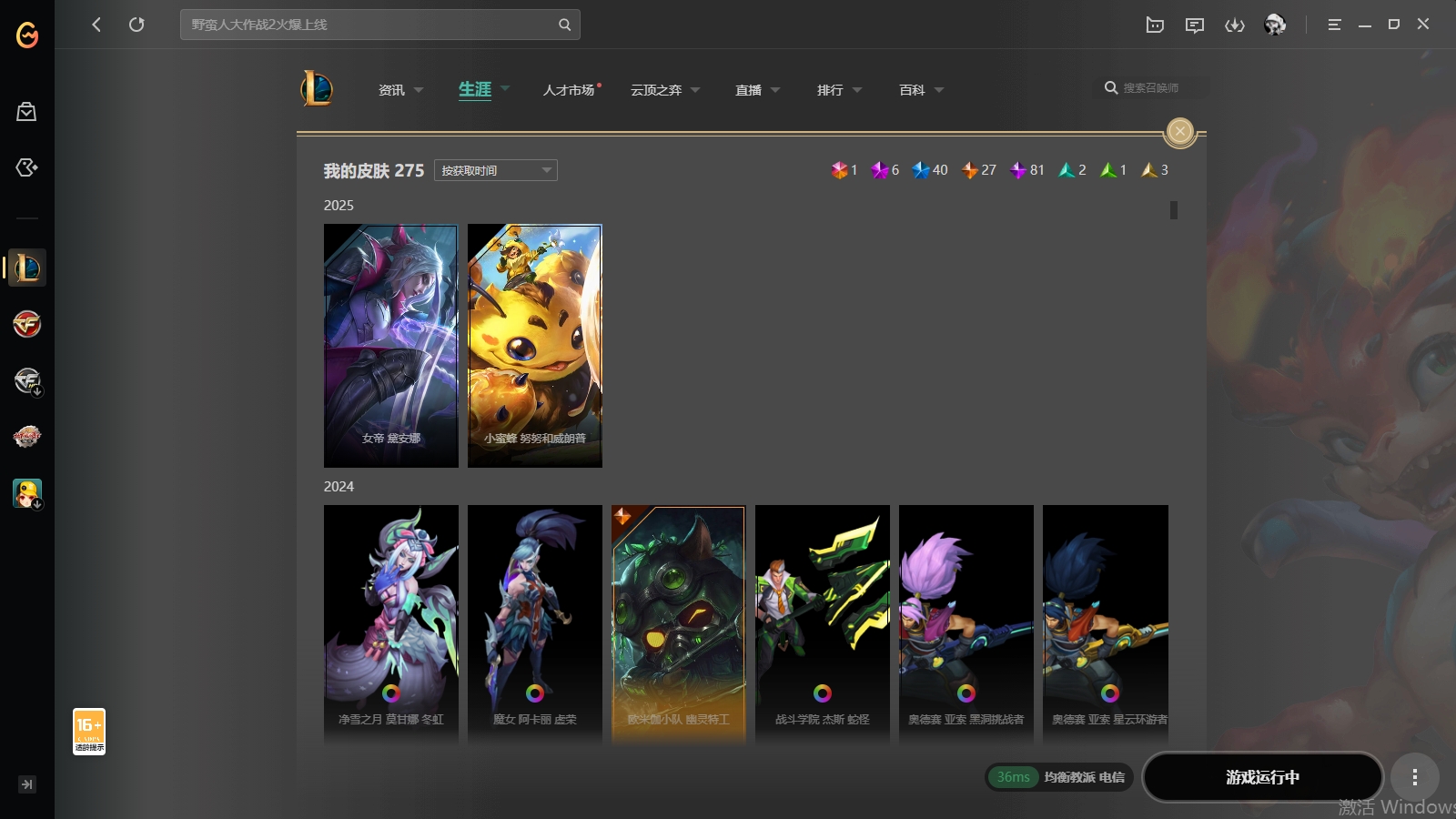Click the refresh page icon
This screenshot has height=819, width=1456.
pyautogui.click(x=136, y=25)
